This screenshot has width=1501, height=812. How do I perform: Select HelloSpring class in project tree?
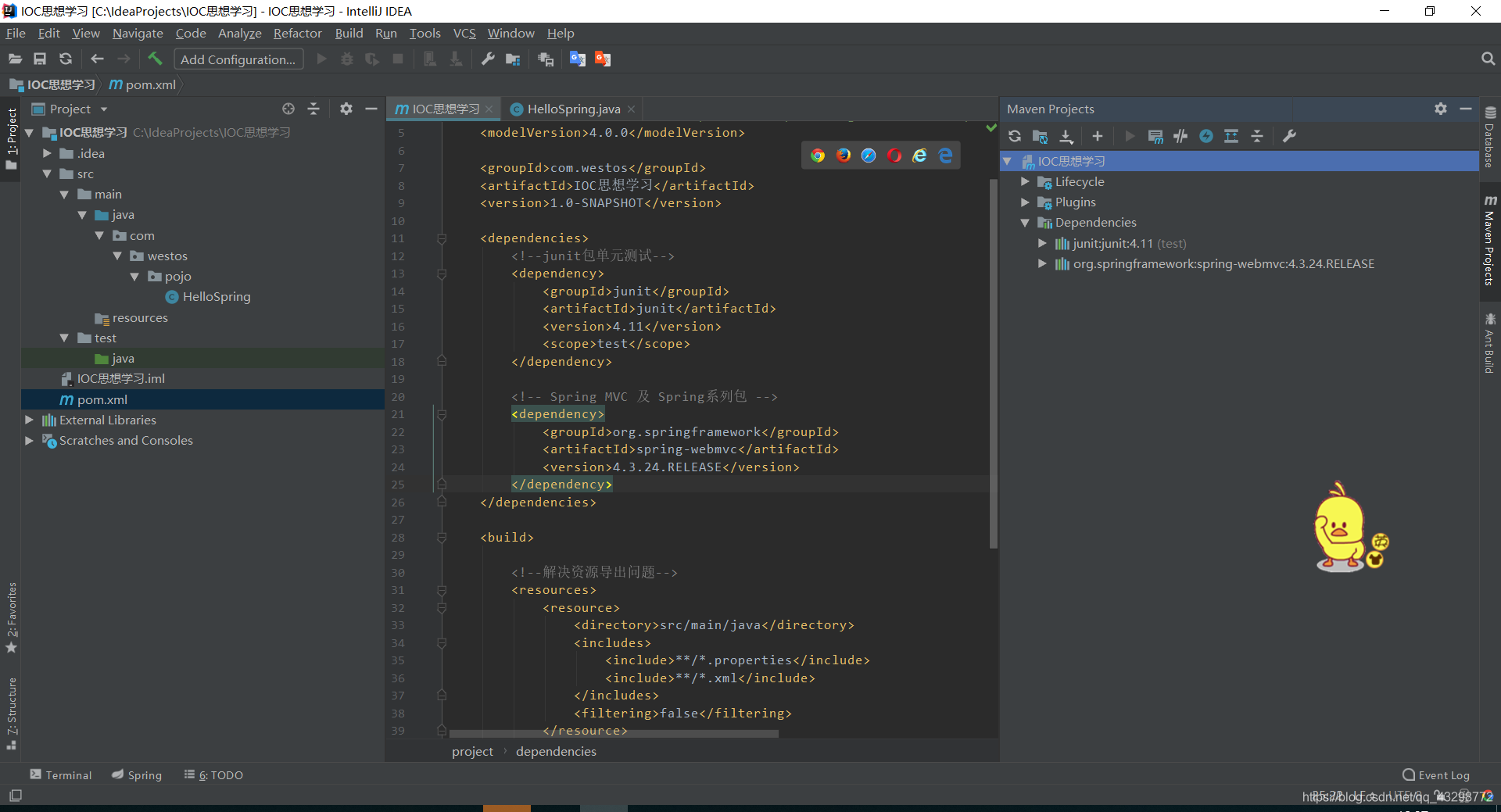[208, 297]
